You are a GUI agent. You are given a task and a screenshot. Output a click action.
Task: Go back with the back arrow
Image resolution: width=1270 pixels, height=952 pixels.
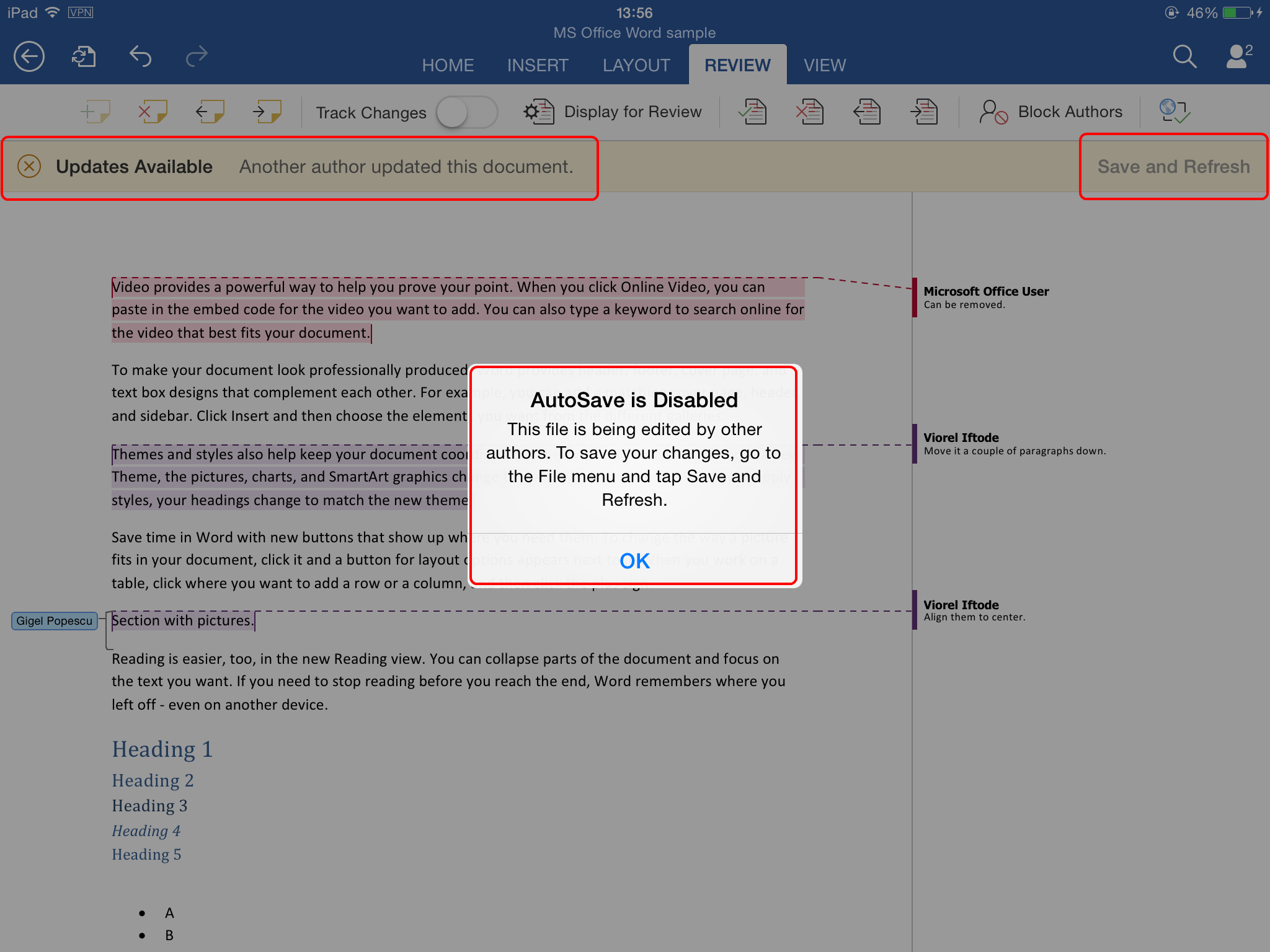[x=29, y=56]
